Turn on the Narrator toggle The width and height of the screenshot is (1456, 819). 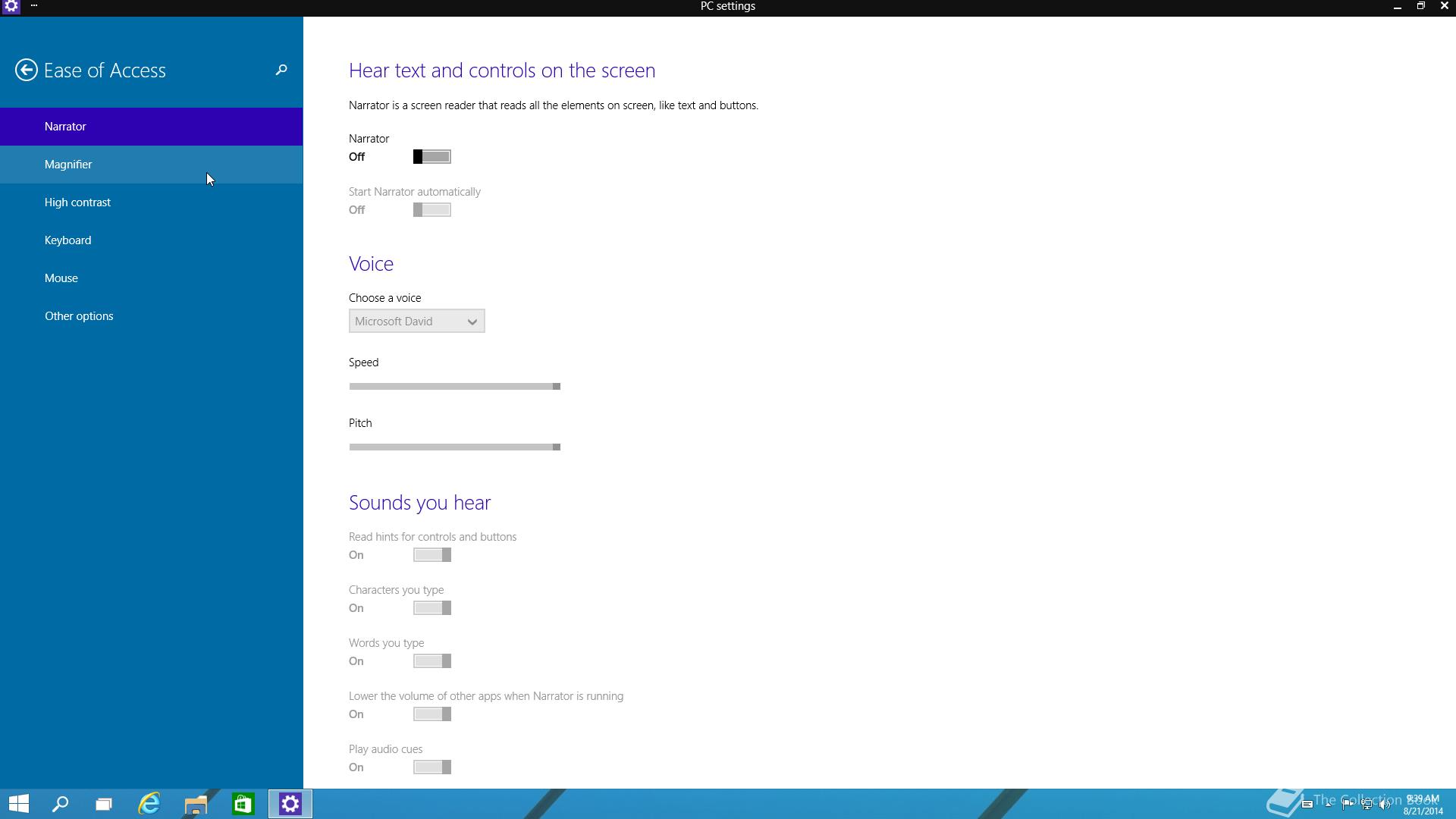pyautogui.click(x=431, y=157)
